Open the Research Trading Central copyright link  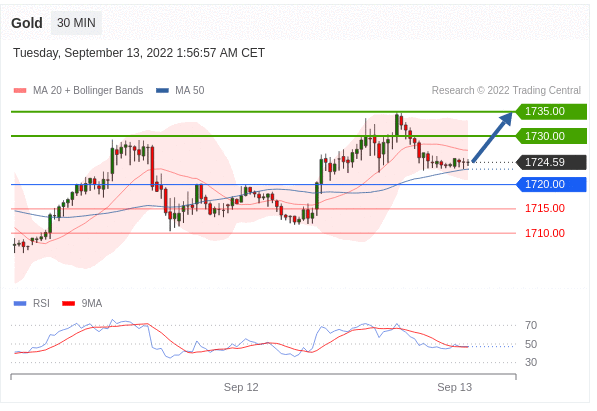506,90
